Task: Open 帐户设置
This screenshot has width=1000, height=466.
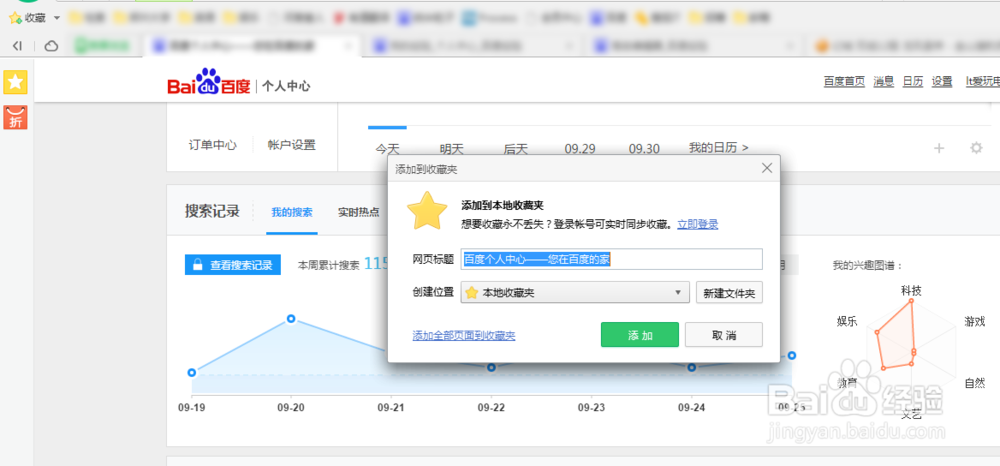Action: click(291, 145)
